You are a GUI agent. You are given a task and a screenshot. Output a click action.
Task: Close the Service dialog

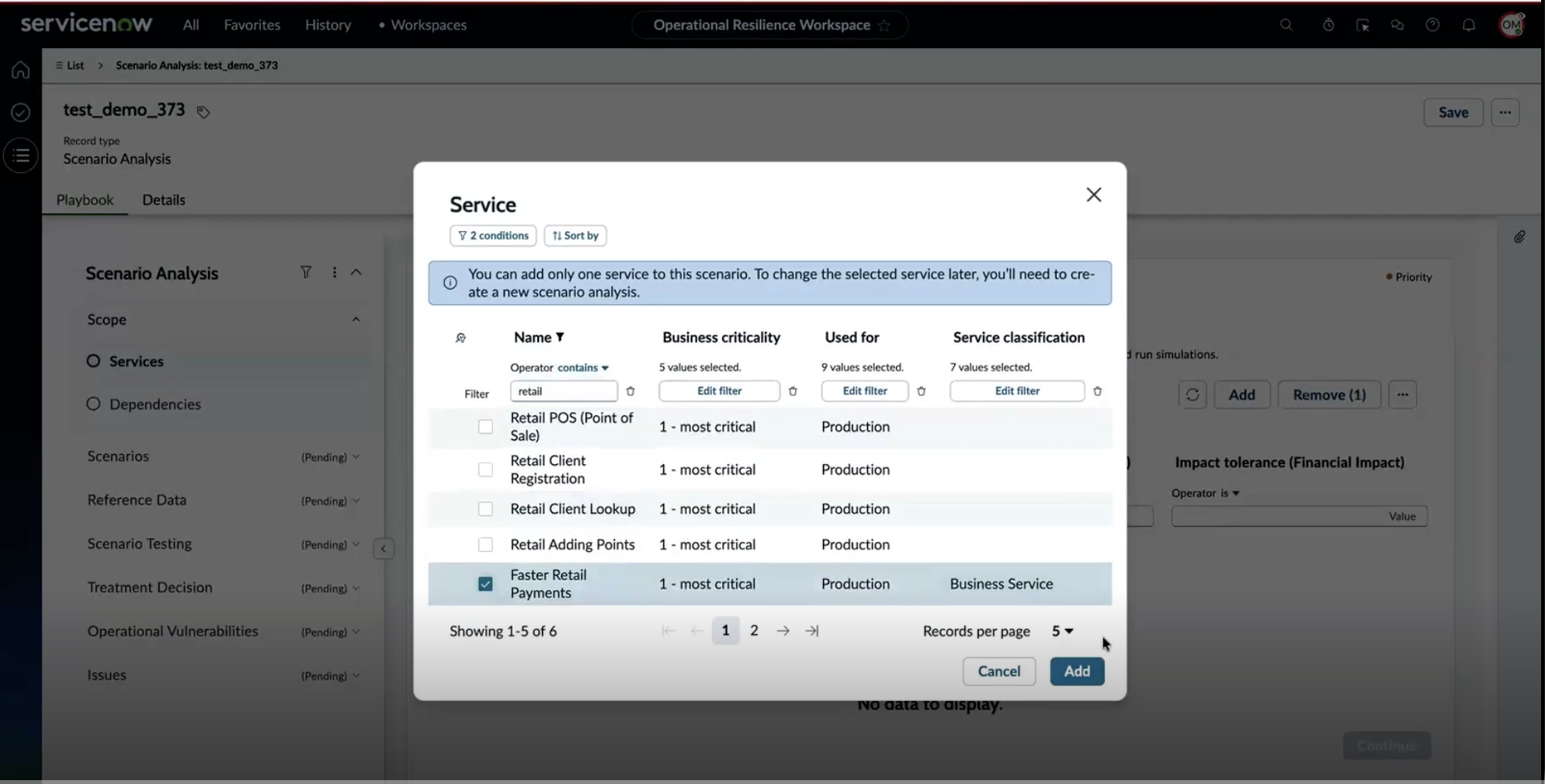point(1094,195)
